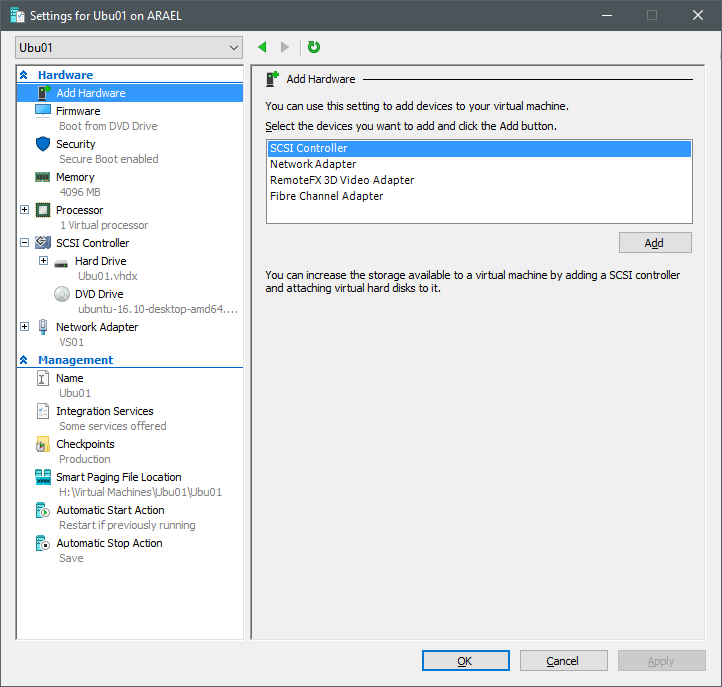Expand the Hard Drive tree node
This screenshot has width=722, height=687.
coord(43,261)
